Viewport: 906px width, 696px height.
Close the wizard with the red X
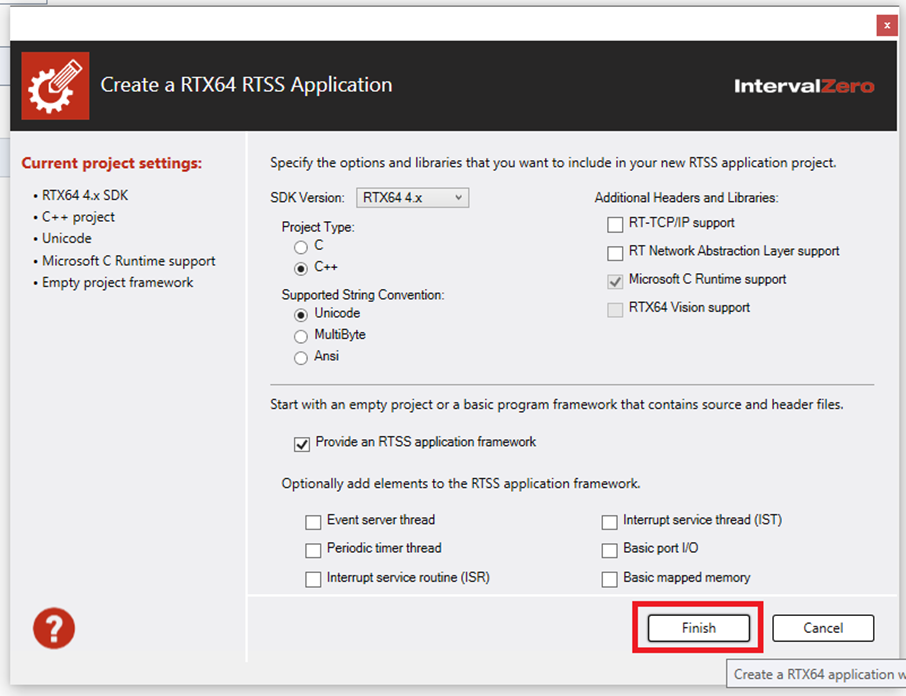[886, 26]
